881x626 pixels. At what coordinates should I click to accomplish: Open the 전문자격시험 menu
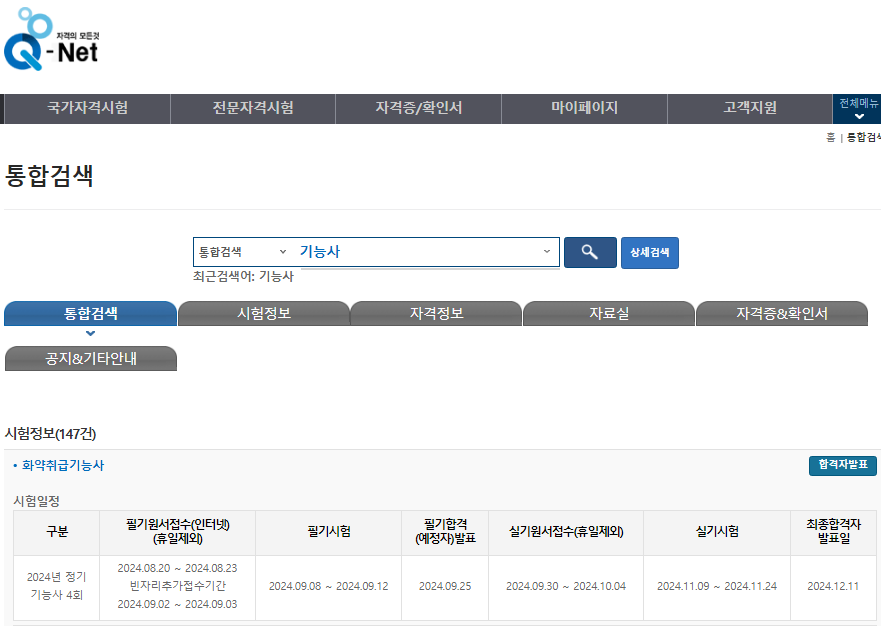point(253,108)
